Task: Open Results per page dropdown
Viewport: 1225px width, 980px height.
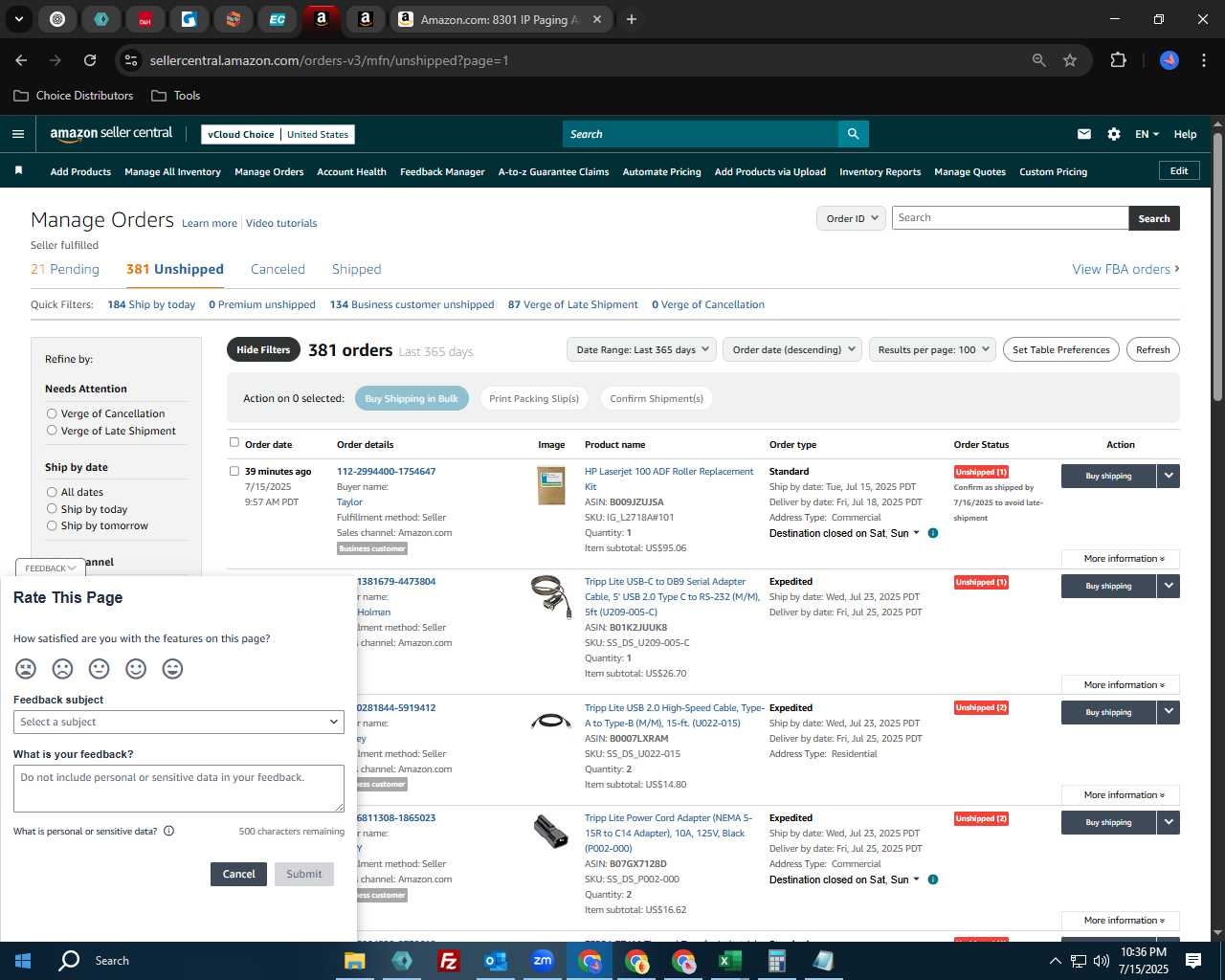Action: pyautogui.click(x=932, y=349)
